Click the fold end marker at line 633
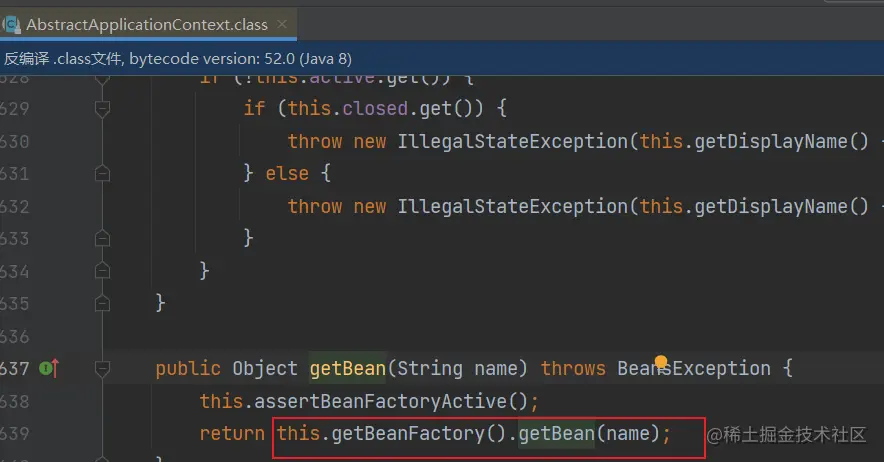Screen dimensions: 884x462 (102, 238)
